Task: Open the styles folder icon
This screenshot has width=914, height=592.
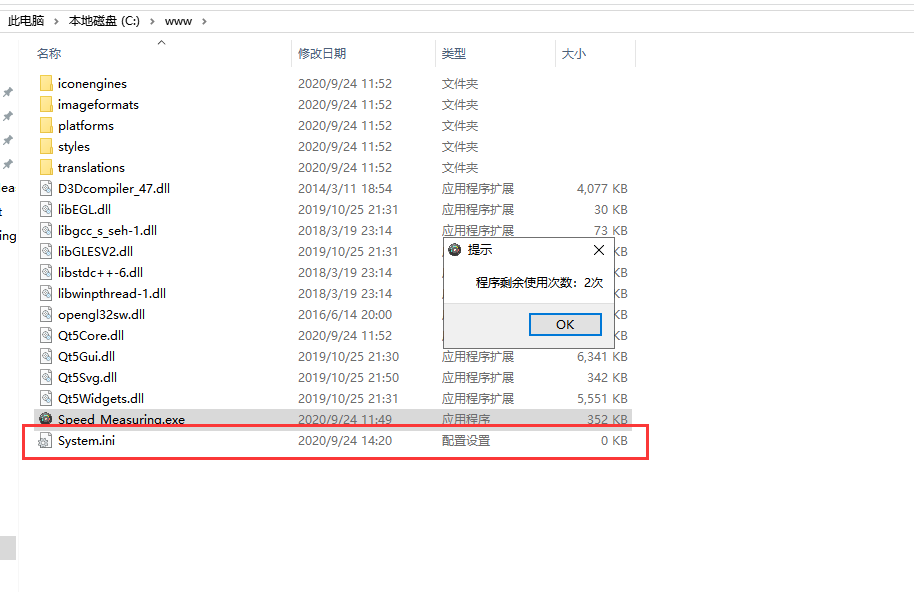Action: tap(46, 146)
